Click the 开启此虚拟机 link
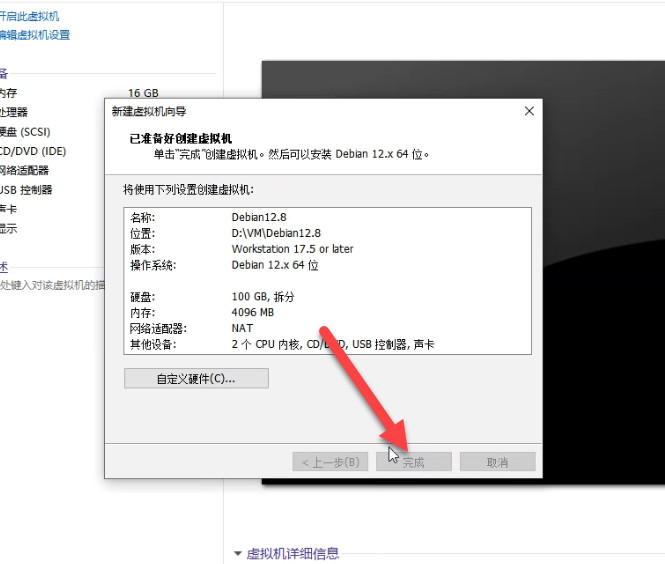This screenshot has width=665, height=564. (30, 16)
